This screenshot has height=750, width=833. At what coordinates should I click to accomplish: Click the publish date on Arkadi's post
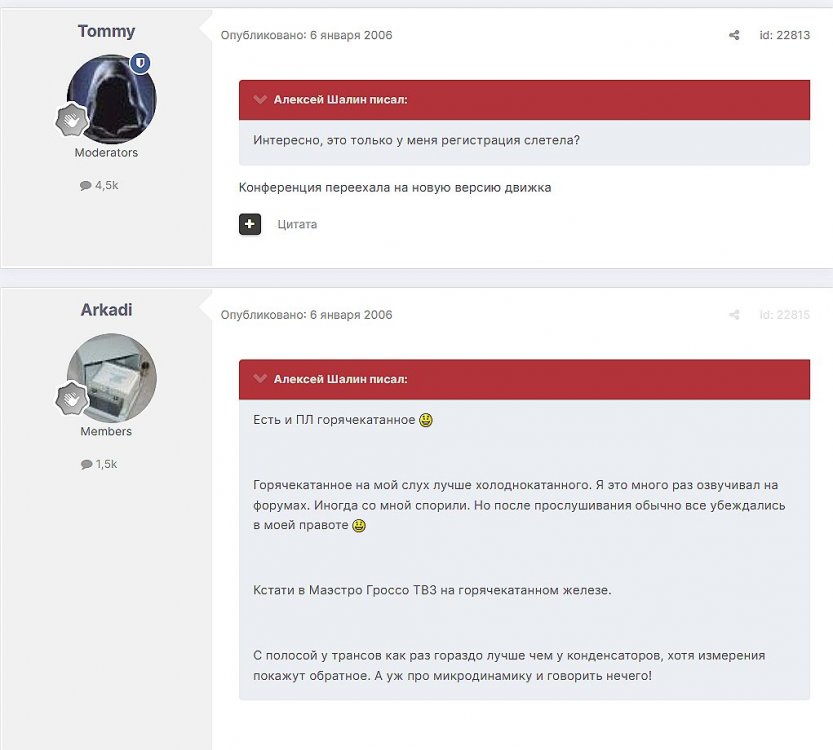click(306, 315)
